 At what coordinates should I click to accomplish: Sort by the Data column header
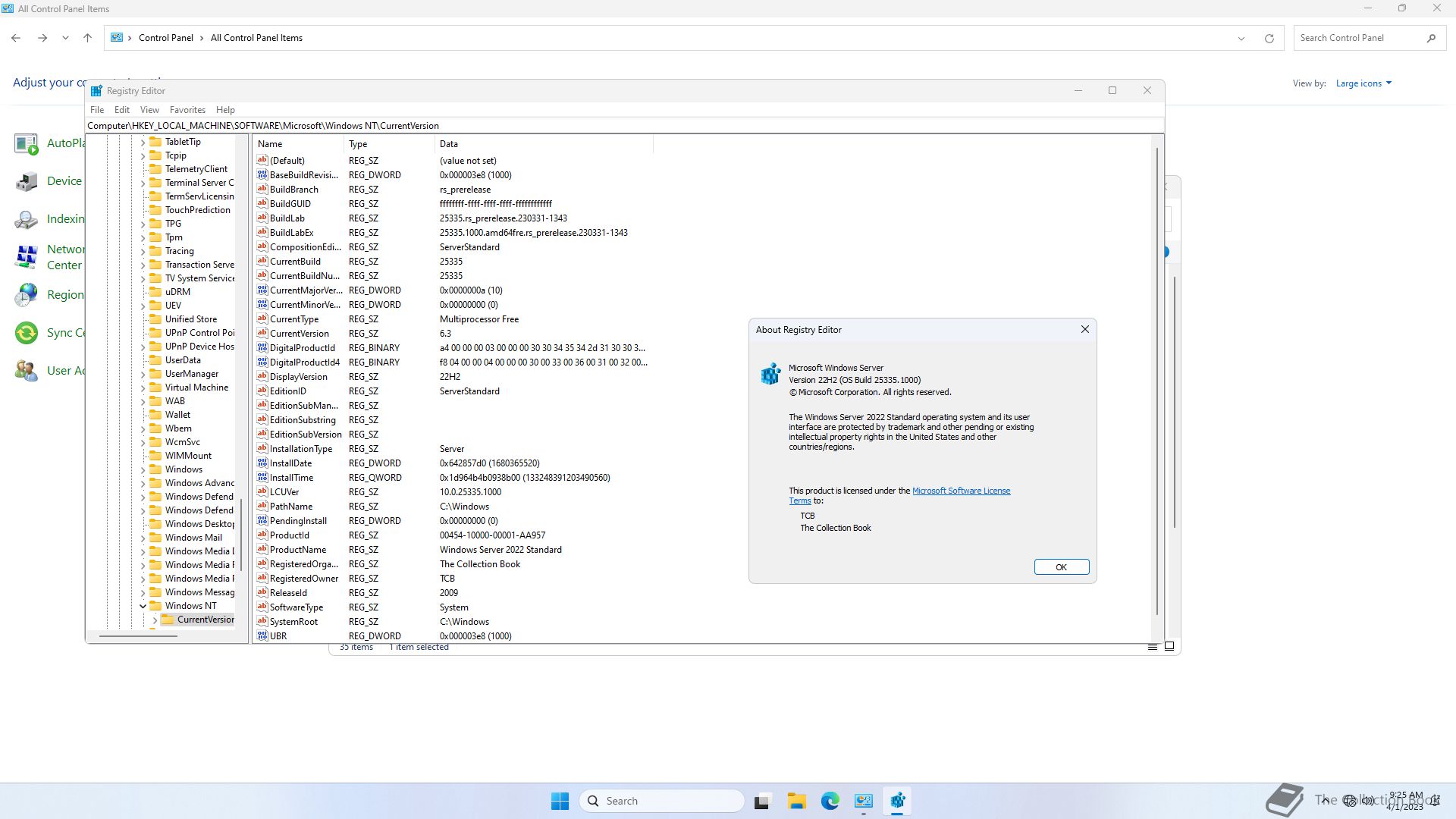[544, 144]
